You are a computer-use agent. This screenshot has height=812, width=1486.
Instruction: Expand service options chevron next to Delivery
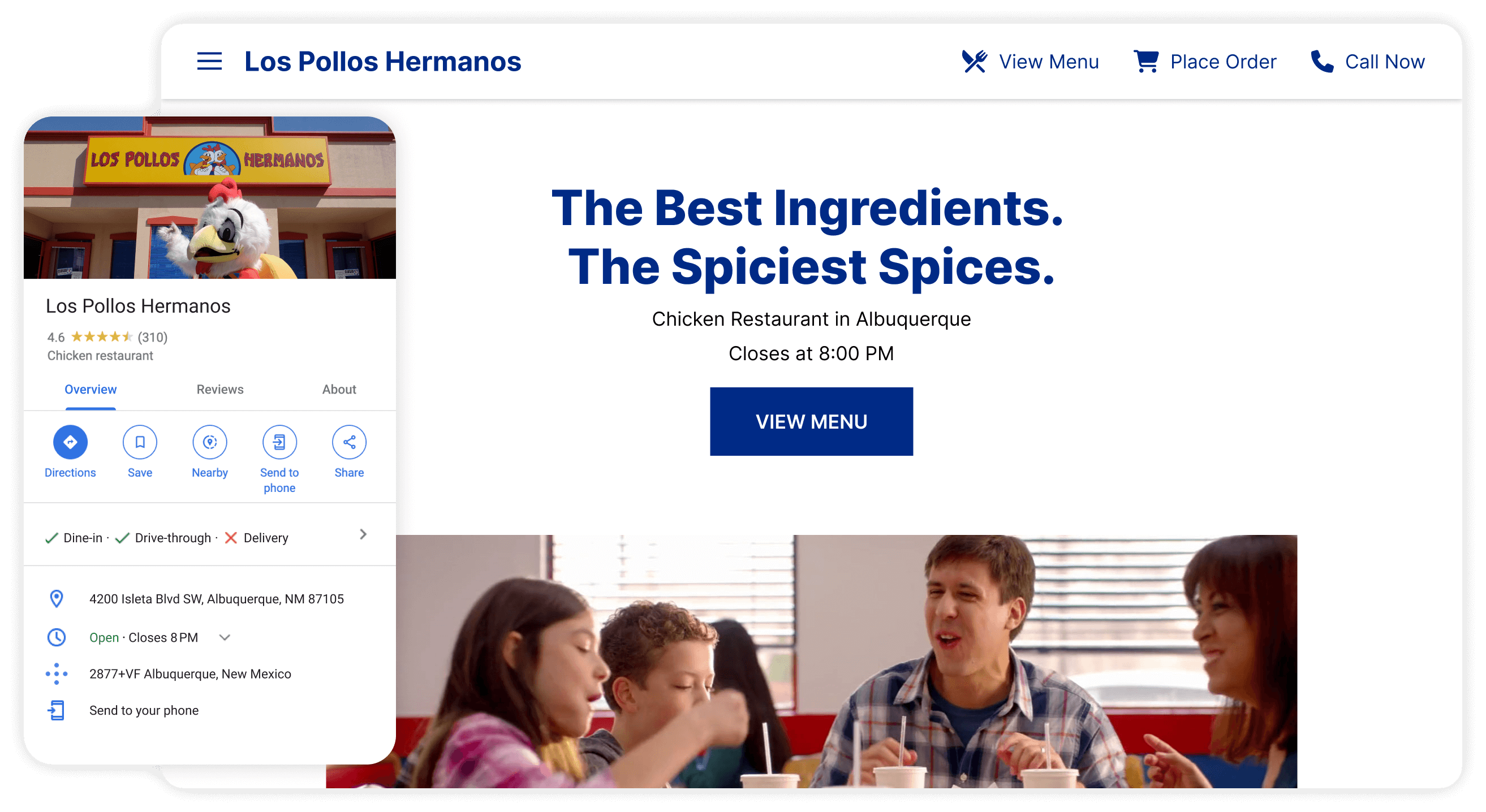[363, 534]
